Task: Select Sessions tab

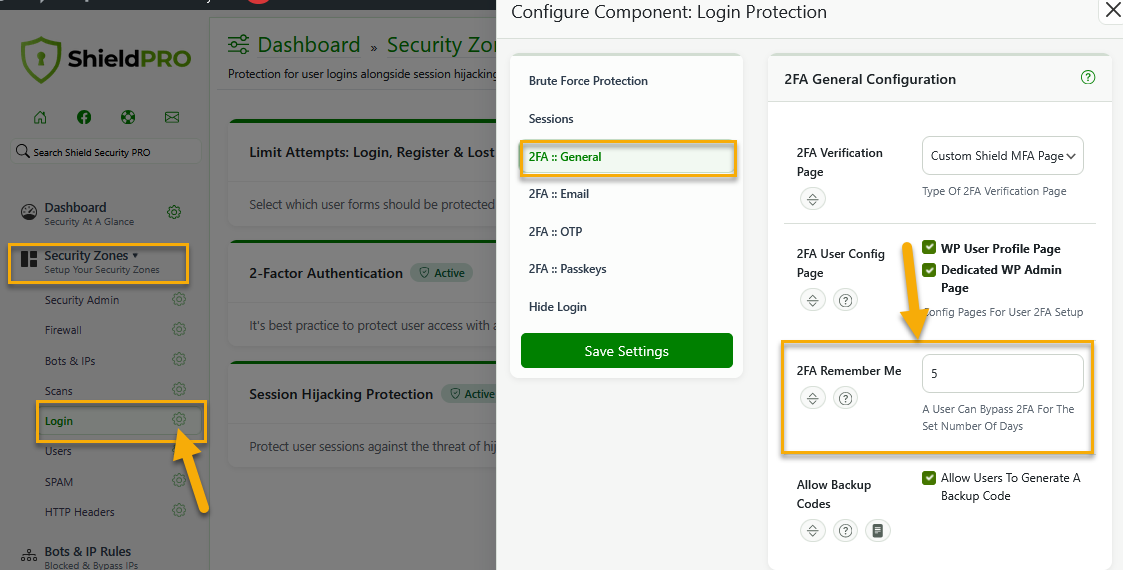Action: coord(551,119)
